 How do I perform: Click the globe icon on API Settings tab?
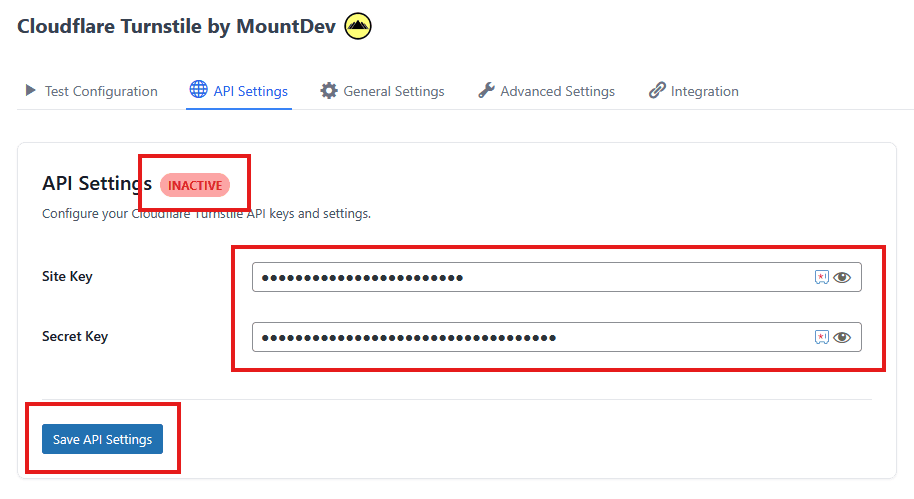pyautogui.click(x=198, y=89)
